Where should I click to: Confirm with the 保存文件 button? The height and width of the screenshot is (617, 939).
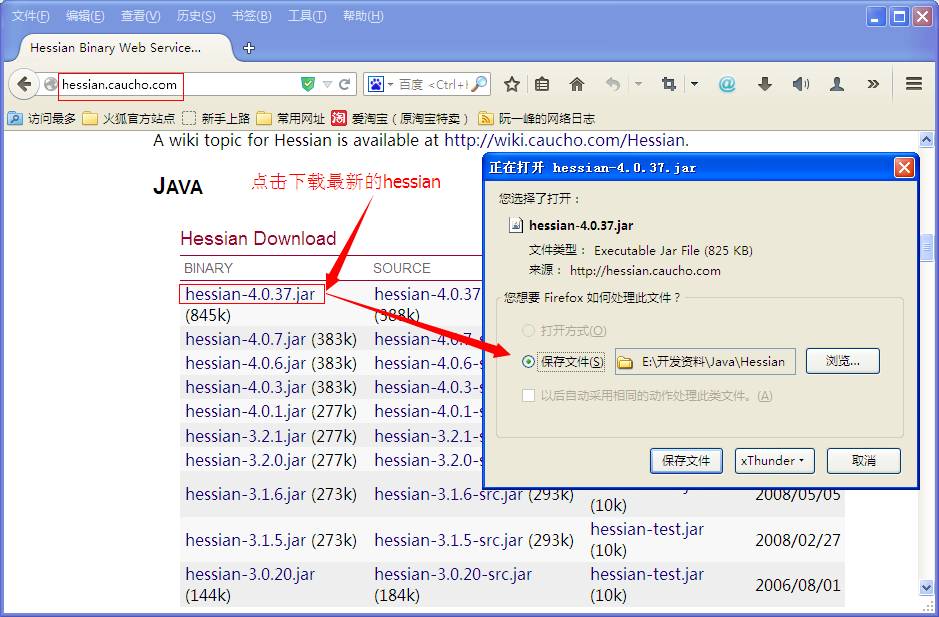pyautogui.click(x=686, y=461)
